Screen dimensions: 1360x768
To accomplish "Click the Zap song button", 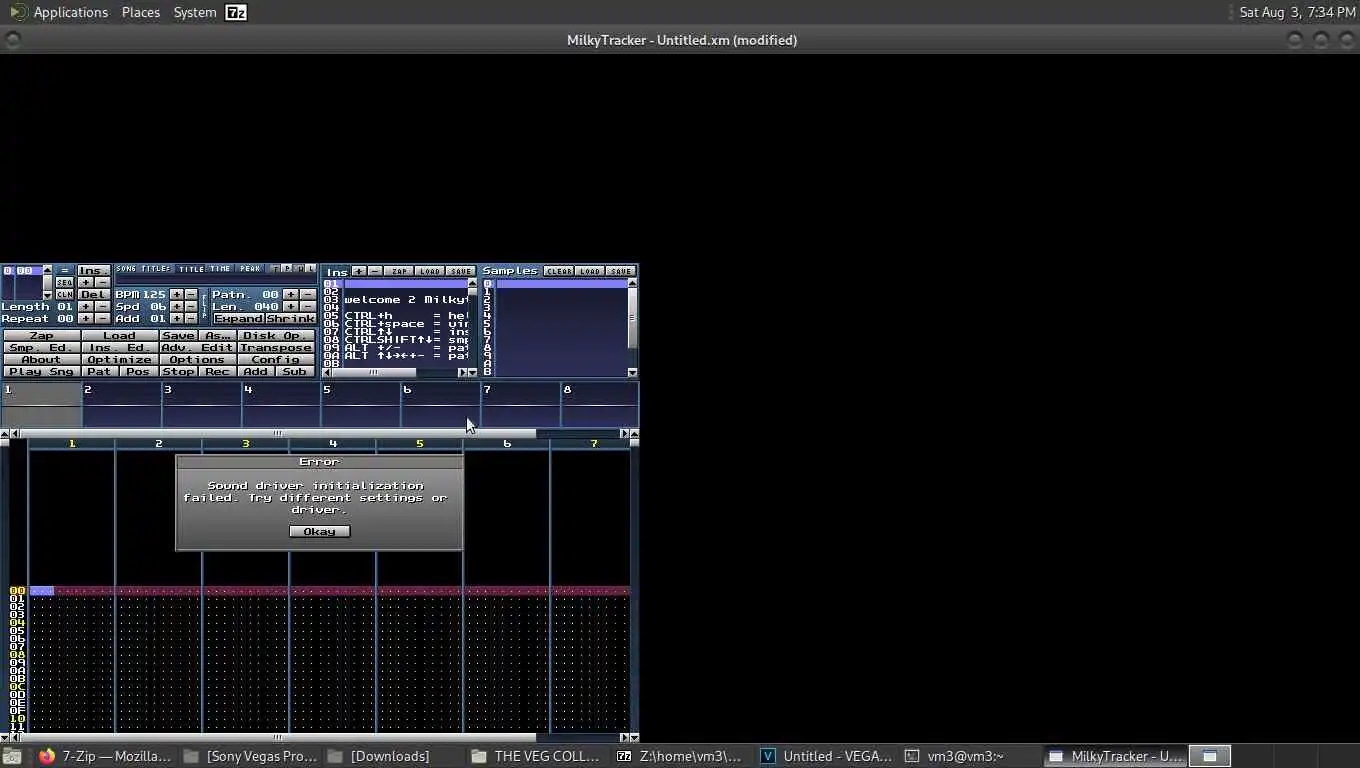I will coord(42,336).
